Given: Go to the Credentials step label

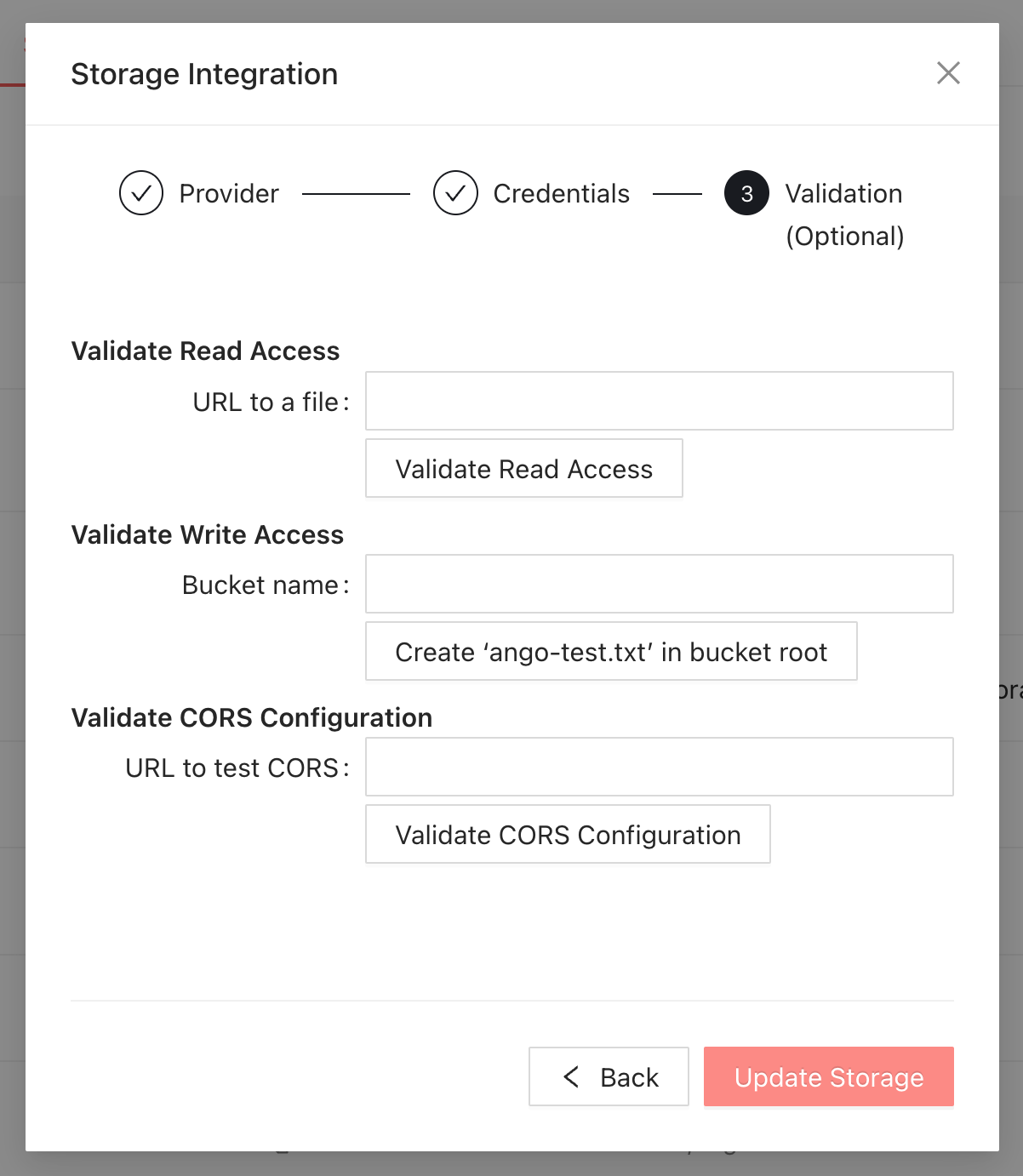Looking at the screenshot, I should [x=561, y=194].
